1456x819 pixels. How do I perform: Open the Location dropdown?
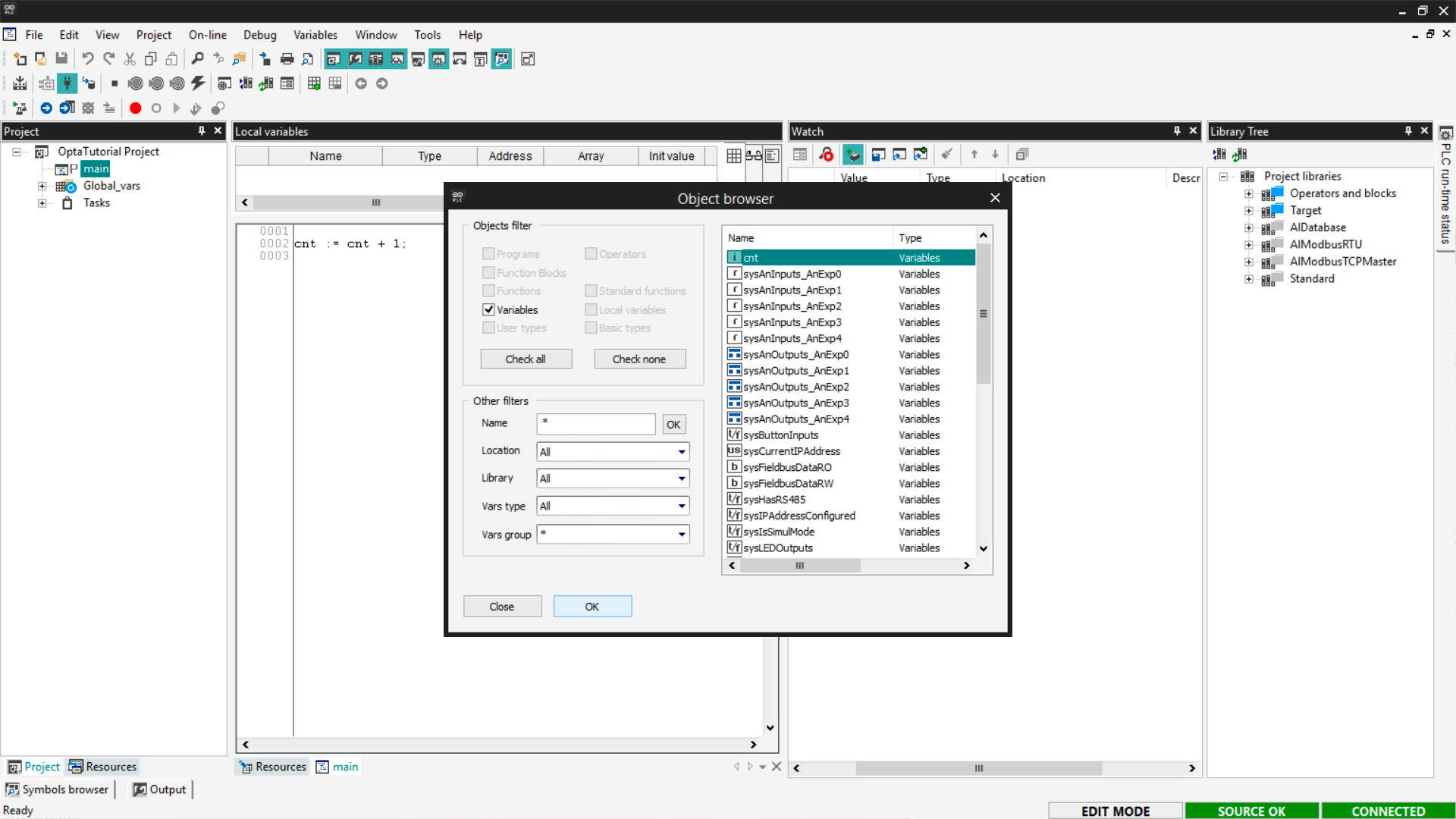click(612, 452)
